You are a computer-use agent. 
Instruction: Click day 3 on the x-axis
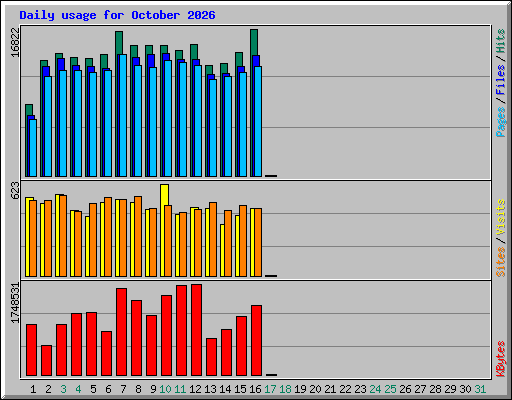click(63, 389)
